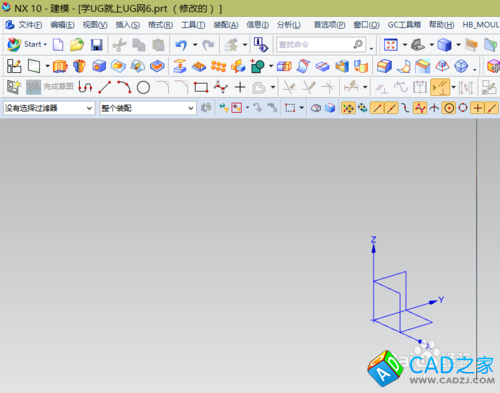500x393 pixels.
Task: Click the Fit view icon
Action: tap(391, 45)
